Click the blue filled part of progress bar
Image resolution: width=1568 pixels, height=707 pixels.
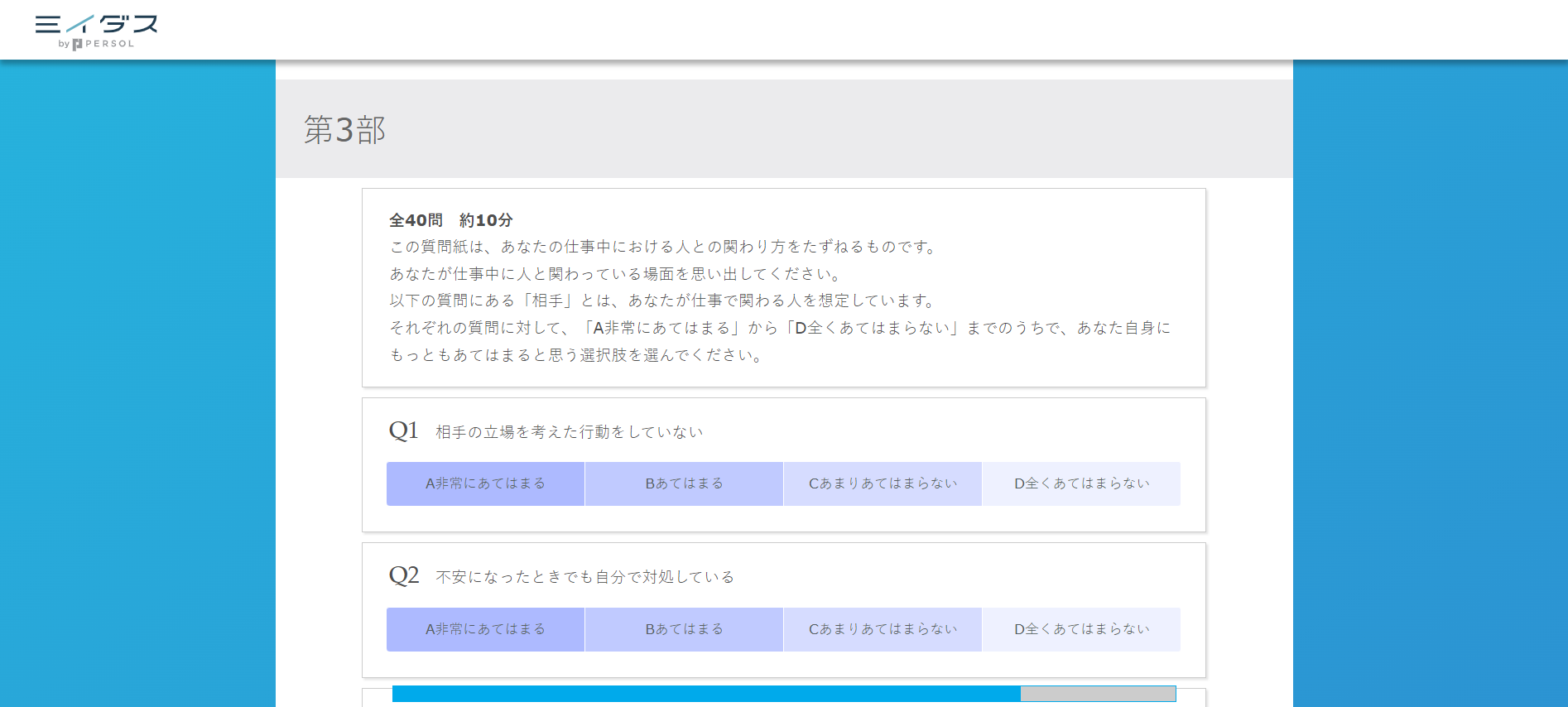coord(705,694)
